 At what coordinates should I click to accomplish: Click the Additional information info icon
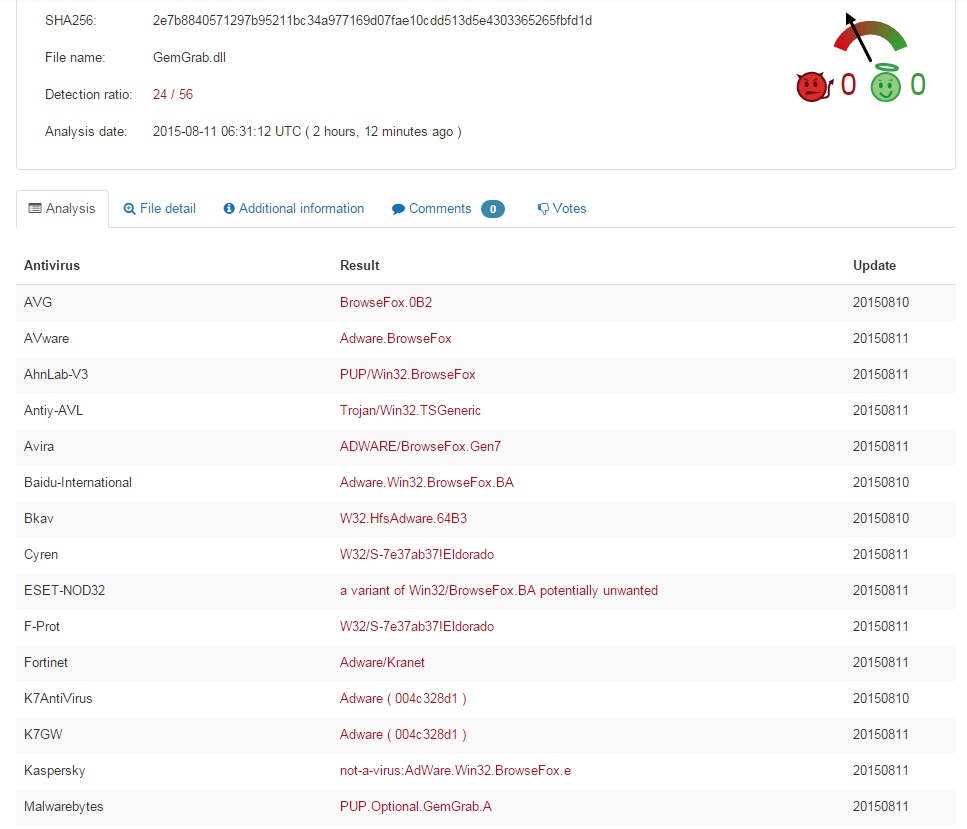tap(229, 208)
